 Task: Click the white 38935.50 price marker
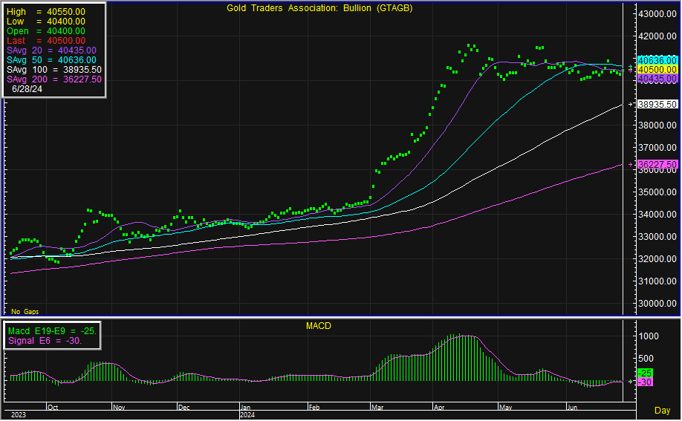coord(658,104)
